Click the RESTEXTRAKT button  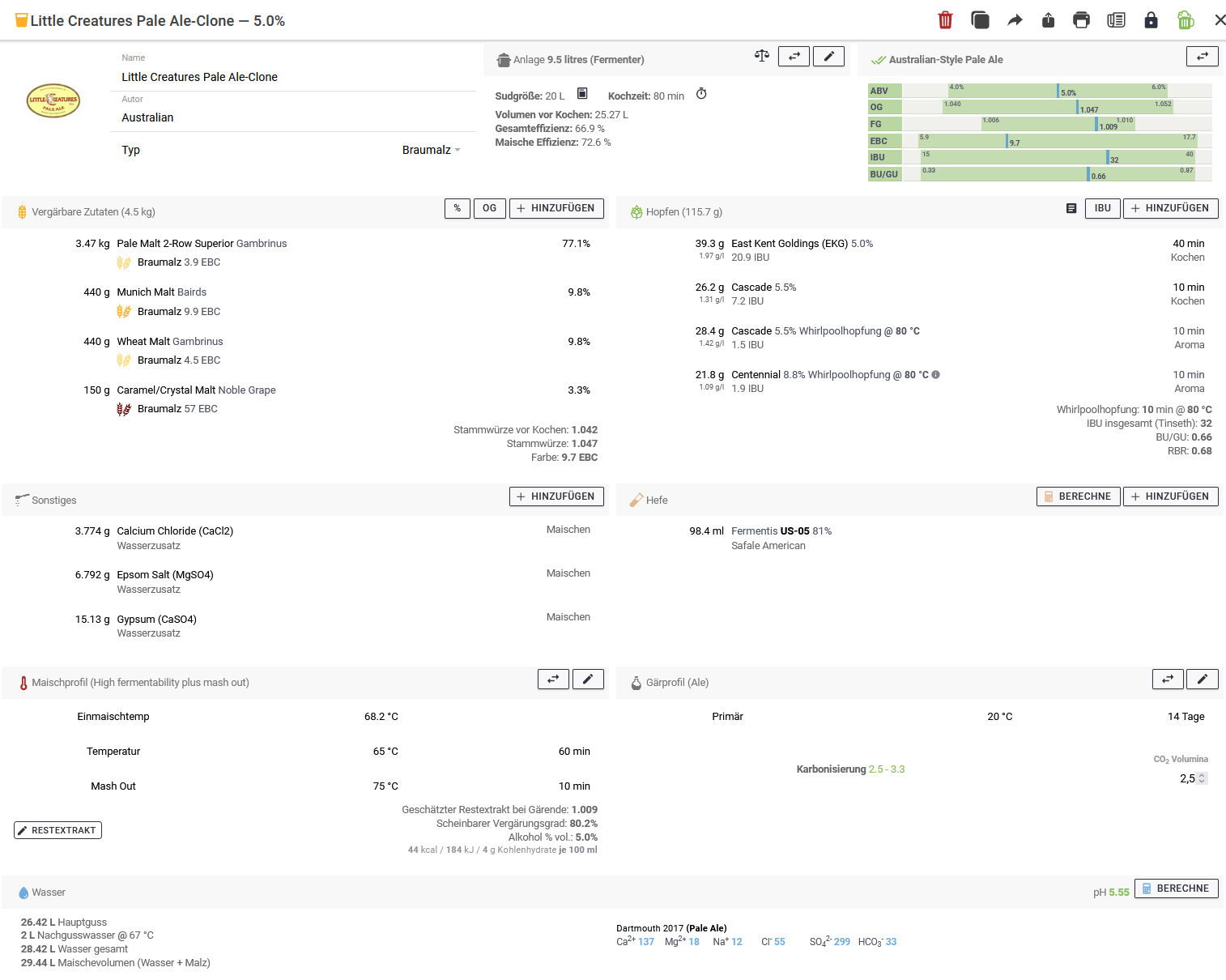(x=57, y=830)
